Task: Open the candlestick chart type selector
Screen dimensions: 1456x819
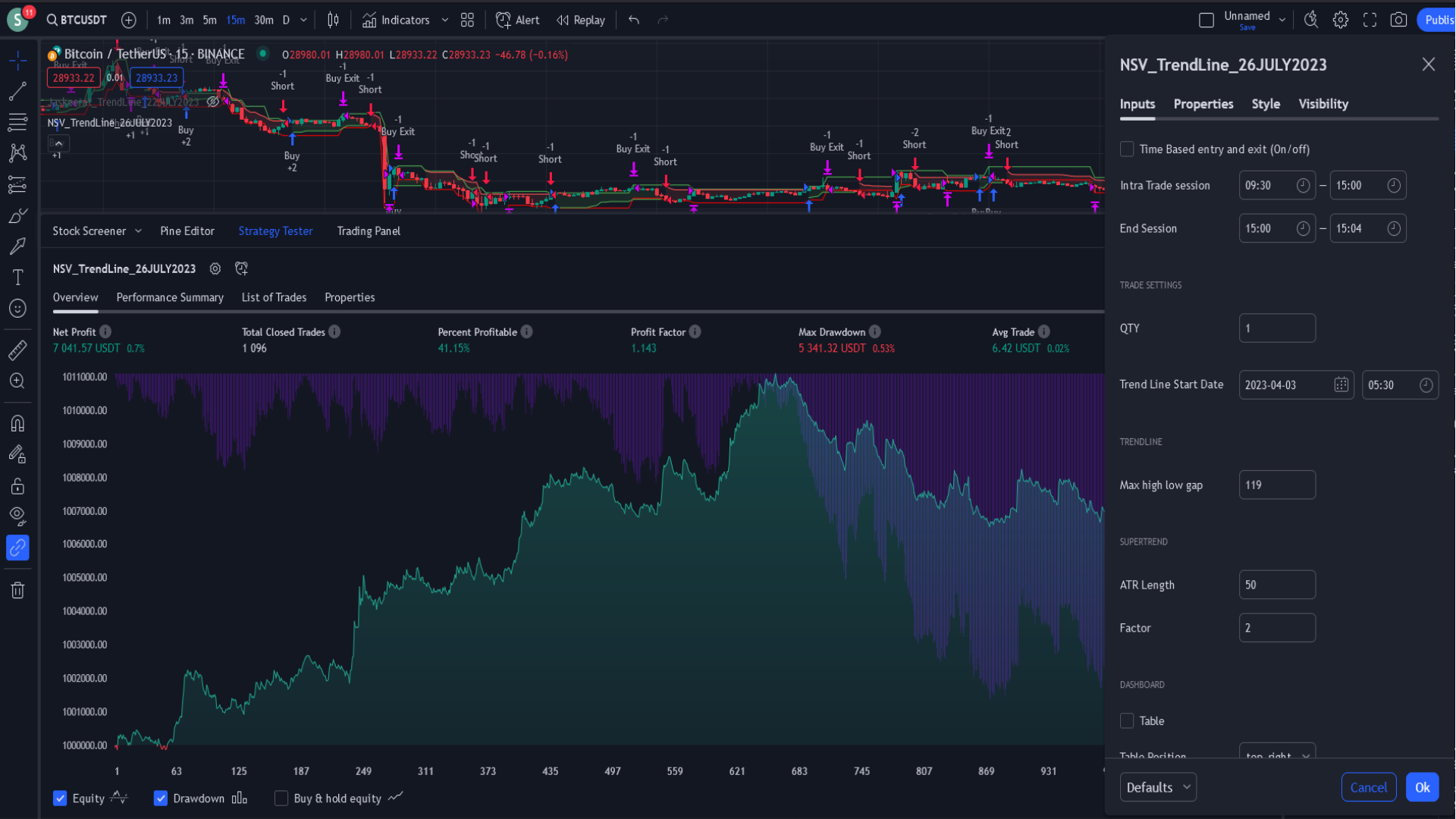Action: tap(333, 20)
